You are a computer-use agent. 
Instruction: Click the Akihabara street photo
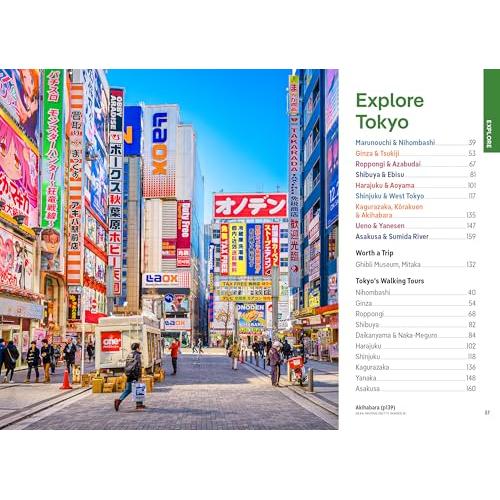pyautogui.click(x=169, y=249)
